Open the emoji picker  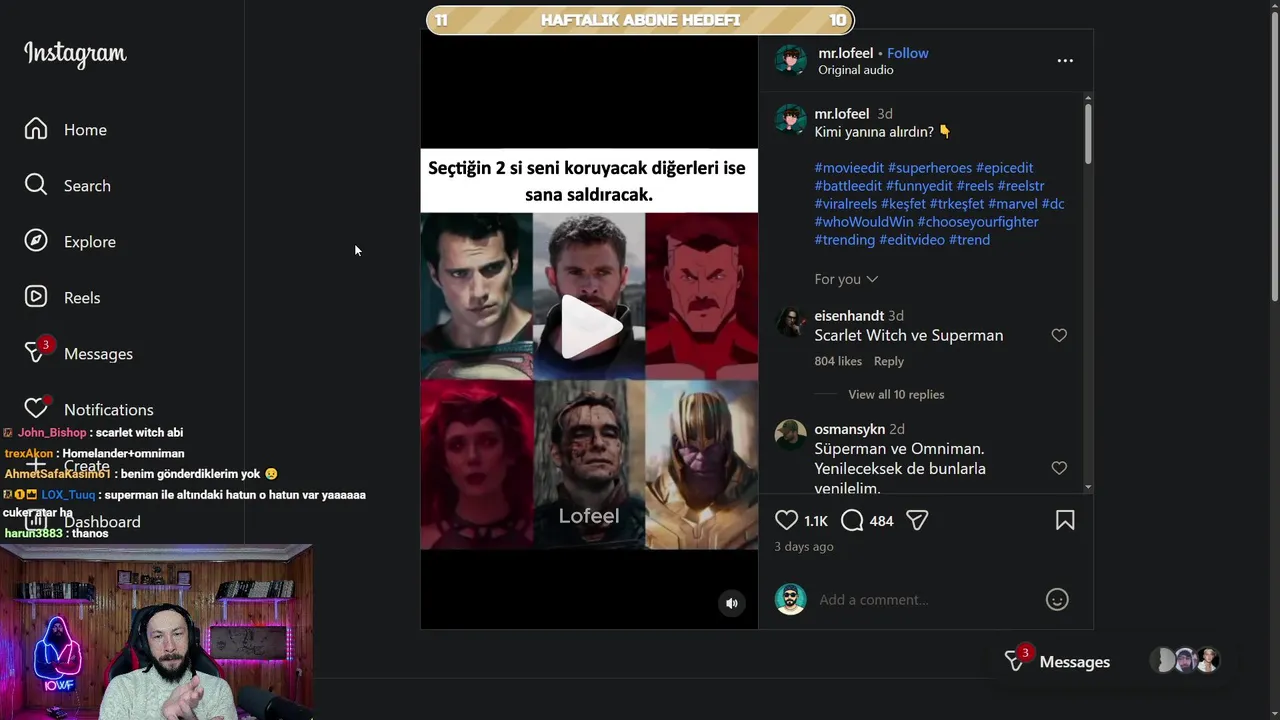(x=1057, y=599)
